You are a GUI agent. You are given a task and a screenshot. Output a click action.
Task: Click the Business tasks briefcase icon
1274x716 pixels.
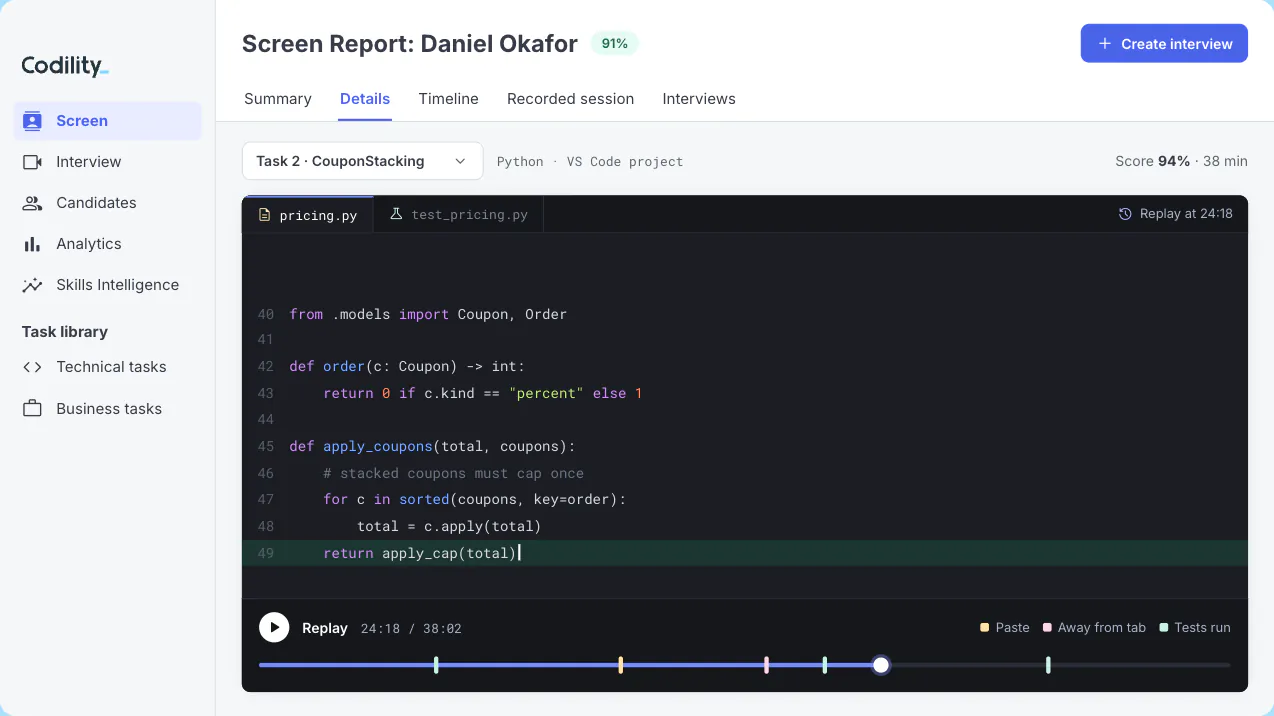tap(33, 409)
